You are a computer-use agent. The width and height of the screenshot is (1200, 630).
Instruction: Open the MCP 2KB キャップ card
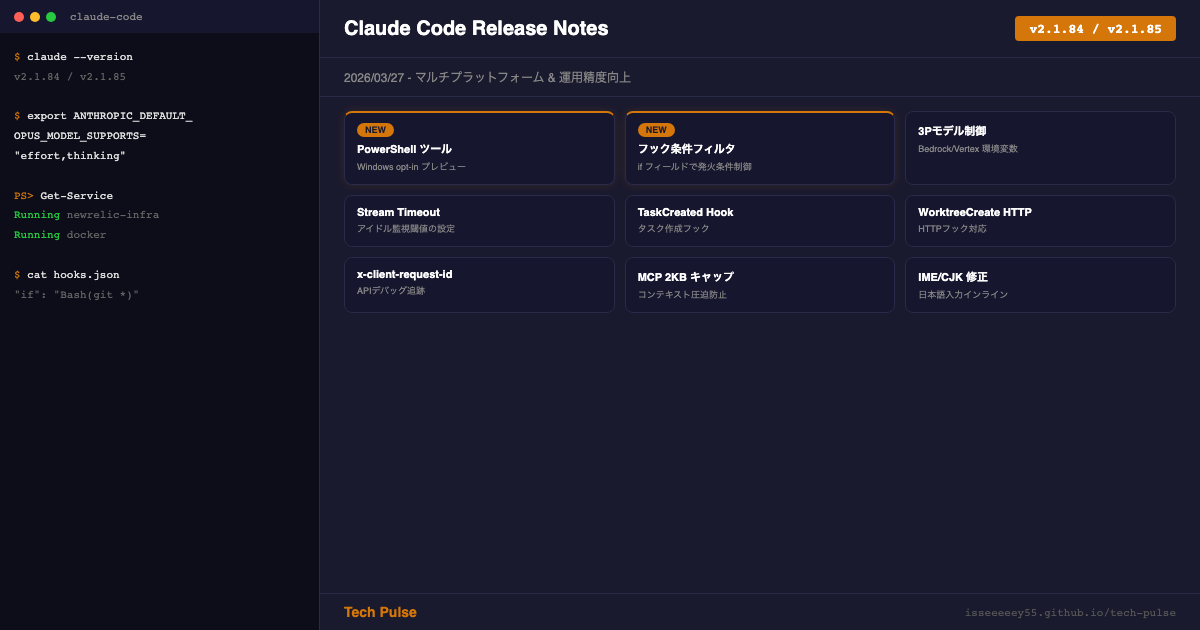pyautogui.click(x=759, y=284)
